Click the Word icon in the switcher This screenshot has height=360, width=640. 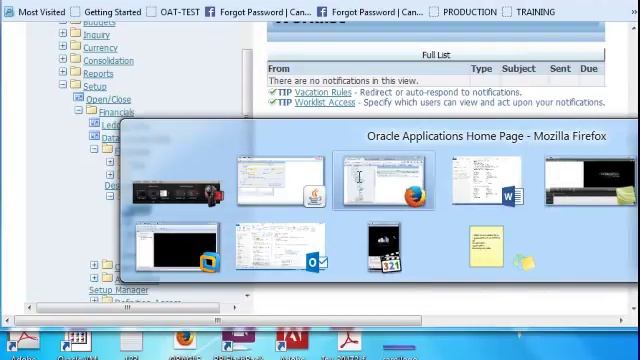(513, 197)
